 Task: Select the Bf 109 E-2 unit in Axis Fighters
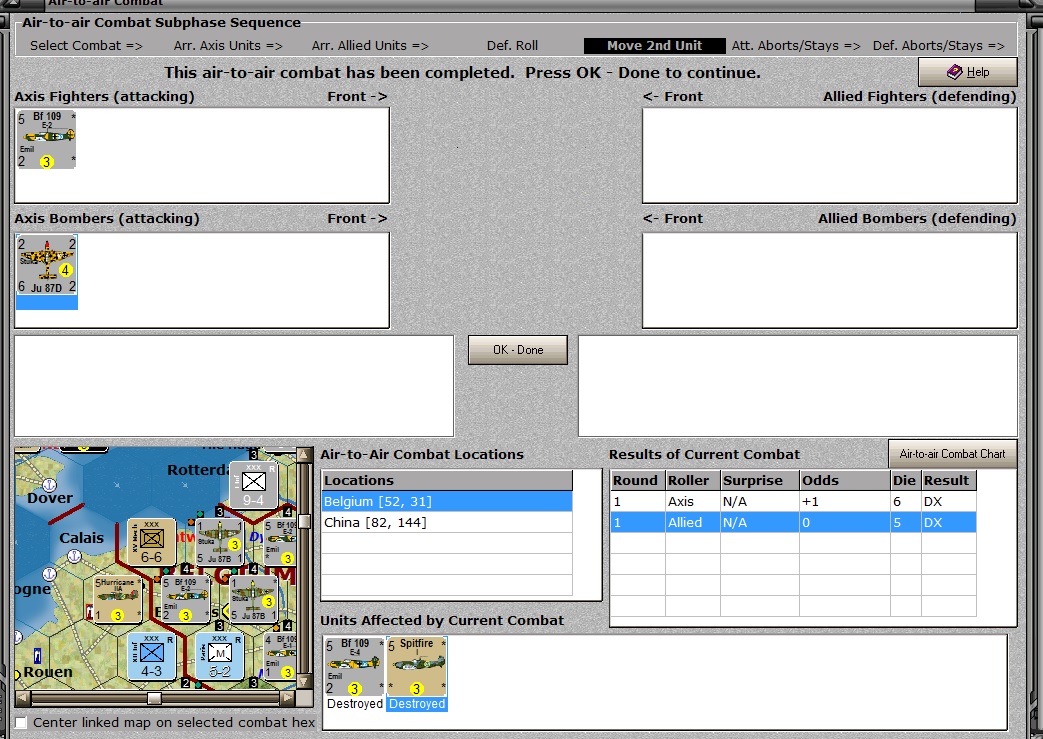point(46,140)
